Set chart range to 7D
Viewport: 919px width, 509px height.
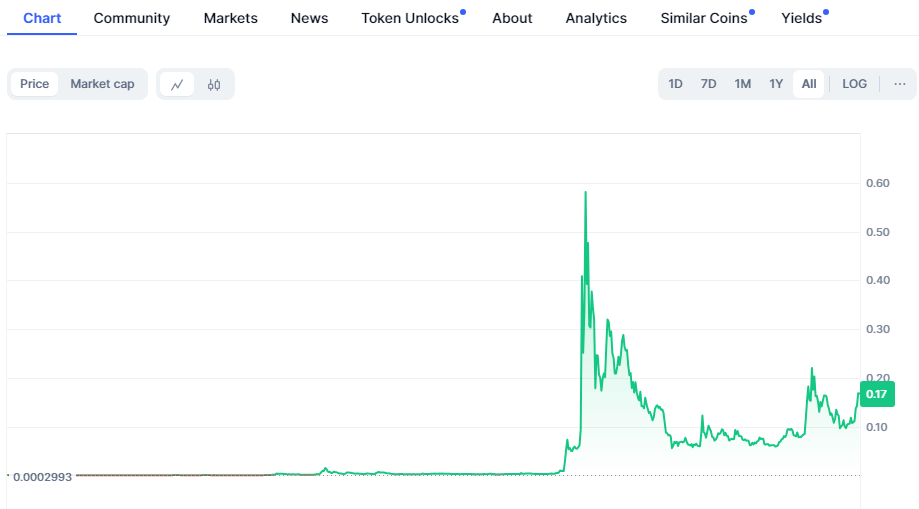point(708,84)
